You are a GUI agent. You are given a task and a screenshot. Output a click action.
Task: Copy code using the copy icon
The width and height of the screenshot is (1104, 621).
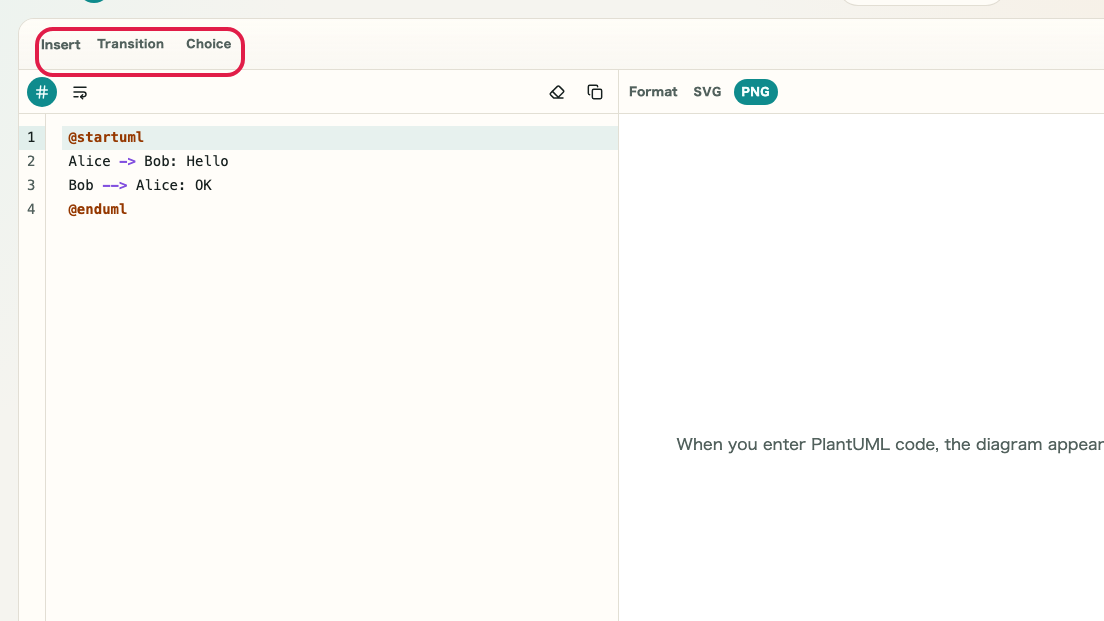595,92
